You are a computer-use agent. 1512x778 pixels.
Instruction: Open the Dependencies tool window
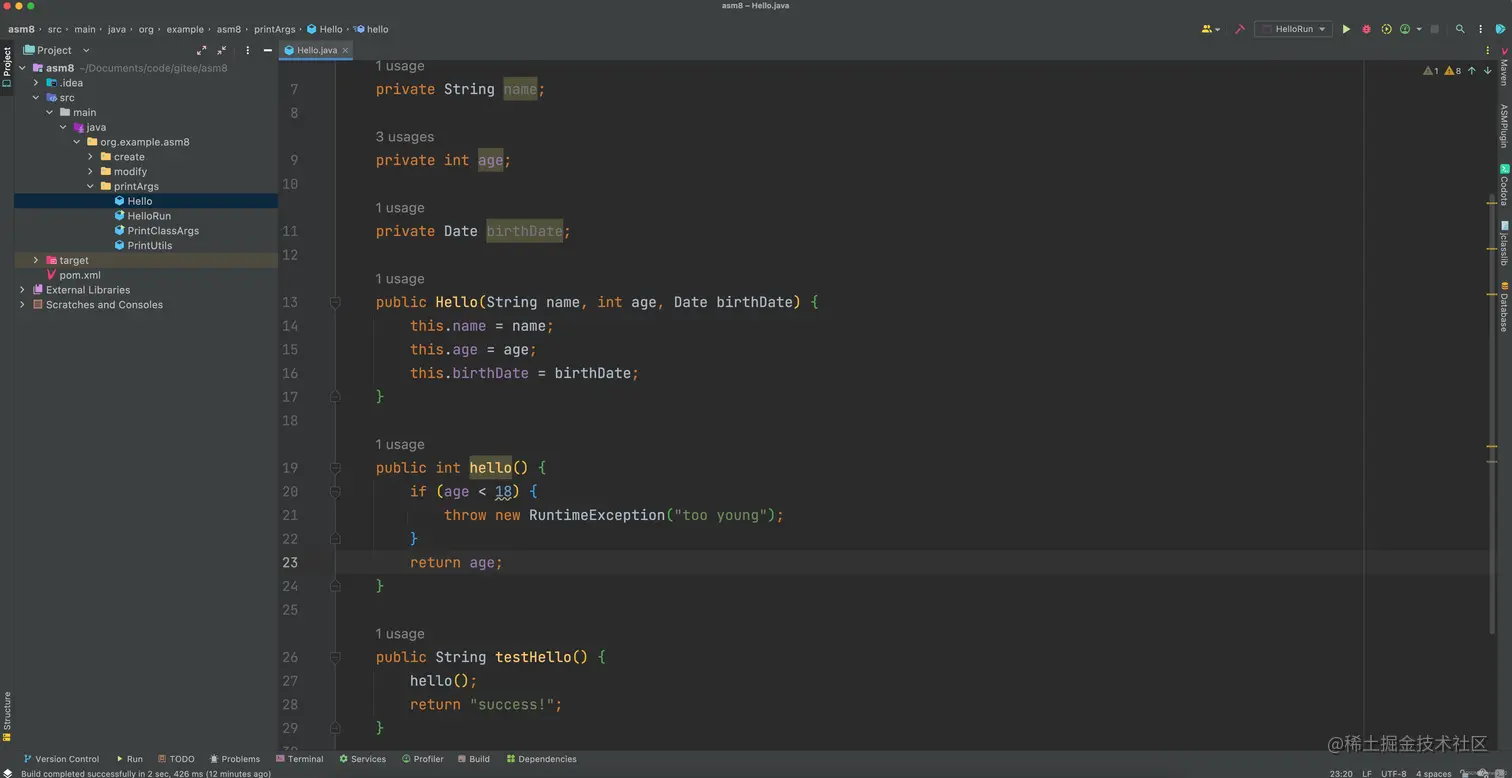(541, 759)
